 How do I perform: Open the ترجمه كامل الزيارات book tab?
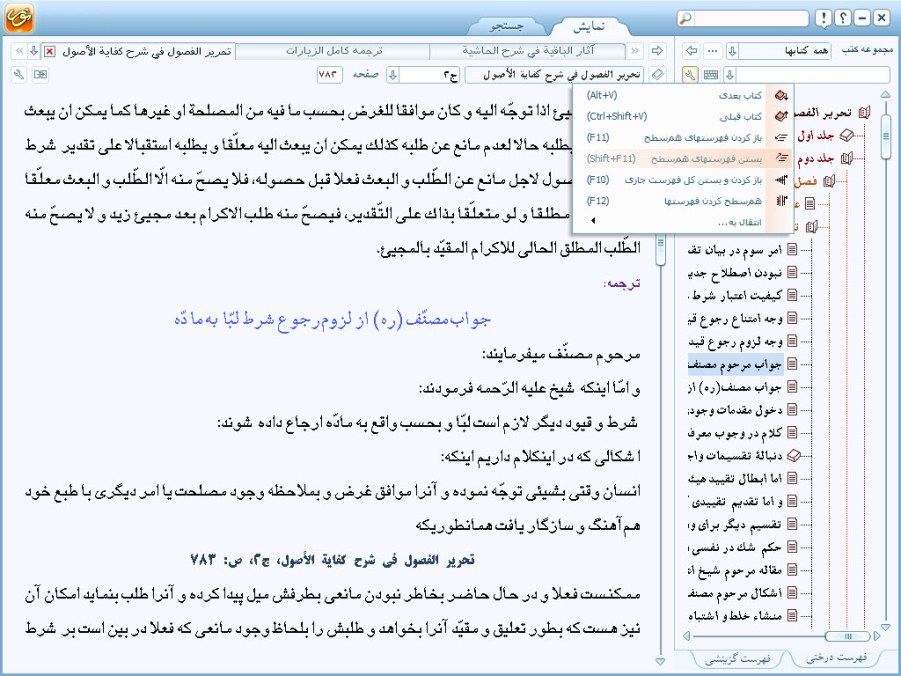[x=333, y=51]
